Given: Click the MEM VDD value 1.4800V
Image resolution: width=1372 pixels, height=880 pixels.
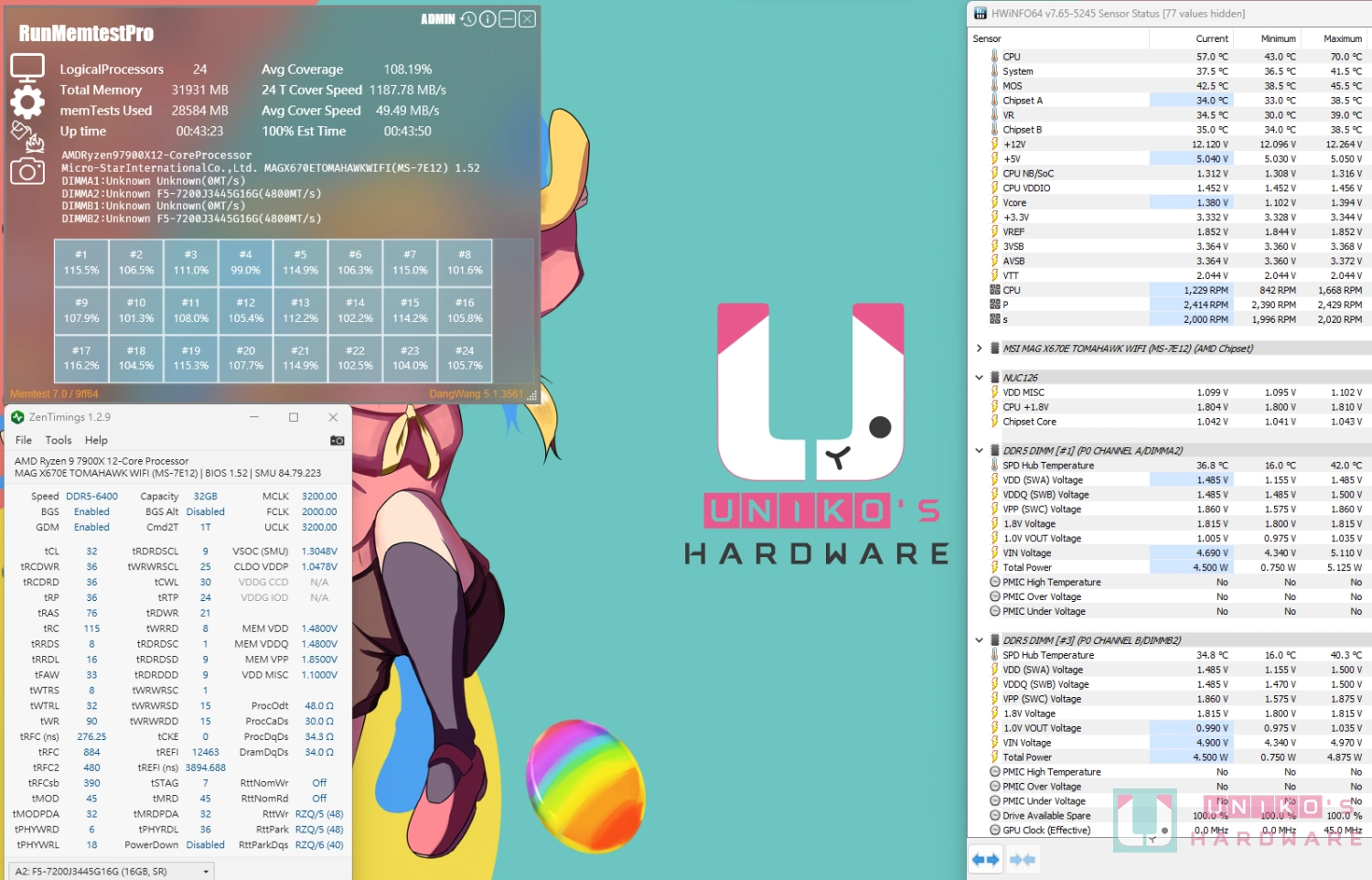Looking at the screenshot, I should click(319, 628).
